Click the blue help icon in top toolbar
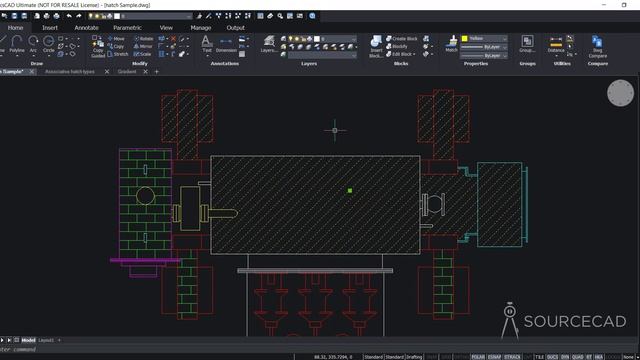The width and height of the screenshot is (640, 360). coord(312,16)
